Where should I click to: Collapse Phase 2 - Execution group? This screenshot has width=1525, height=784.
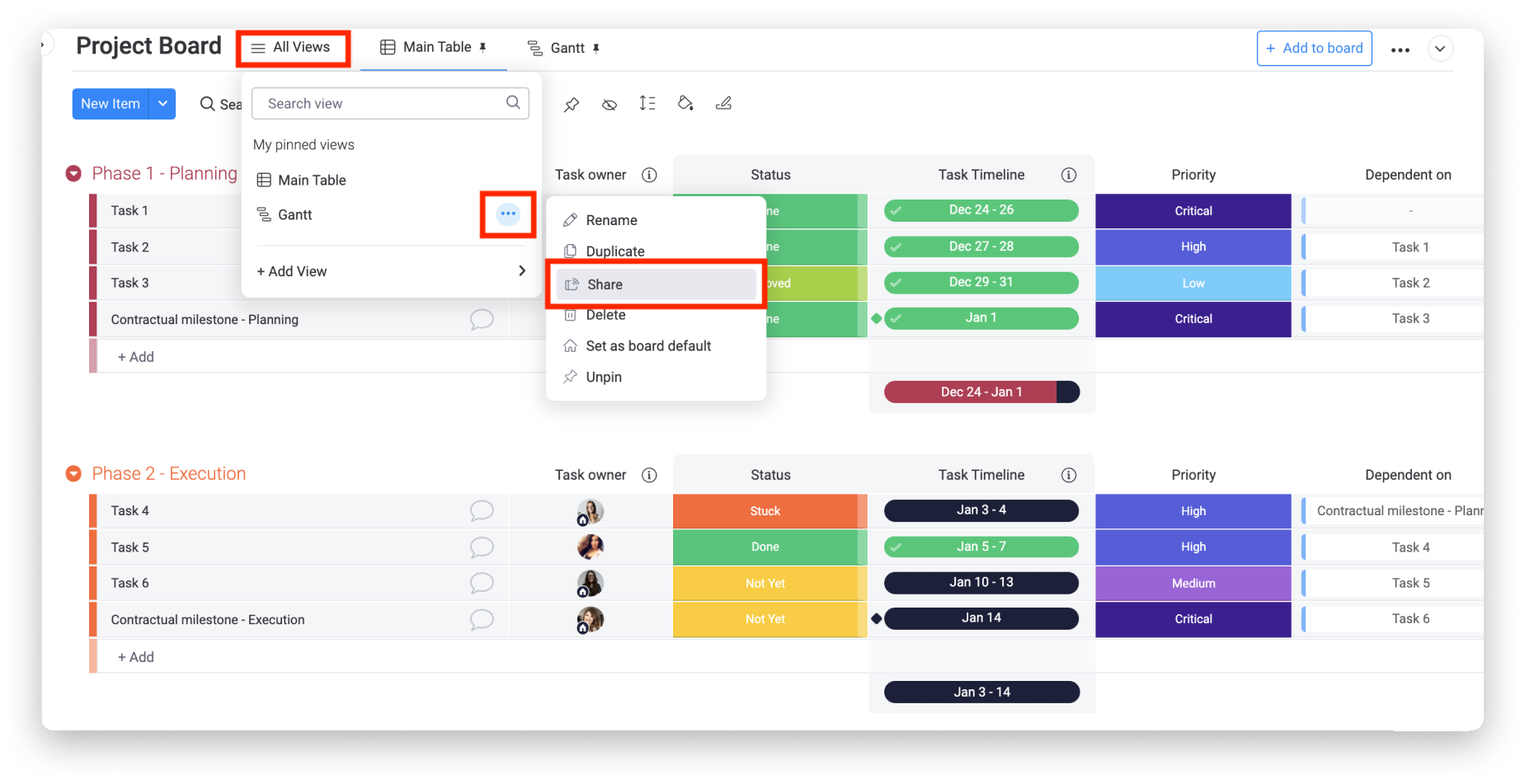(x=73, y=474)
